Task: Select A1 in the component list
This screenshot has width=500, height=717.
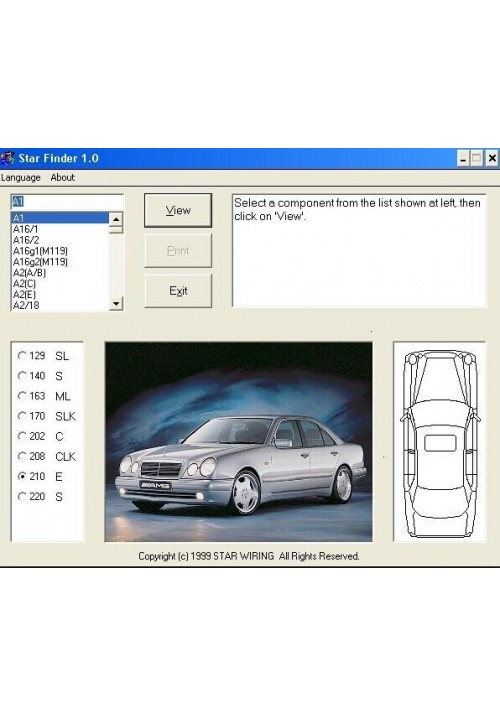Action: point(60,218)
